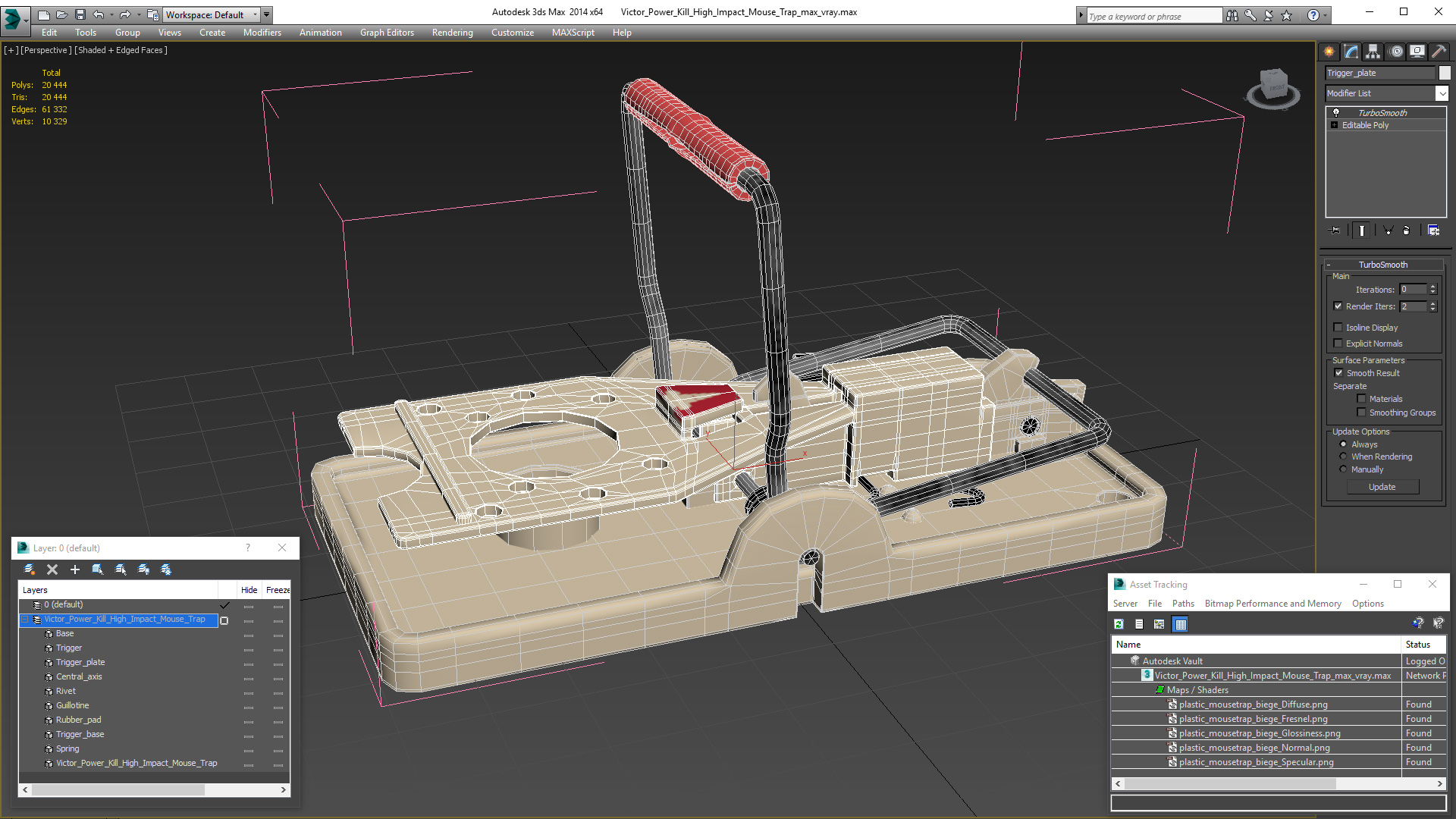
Task: Open the Modifier List dropdown
Action: tap(1441, 93)
